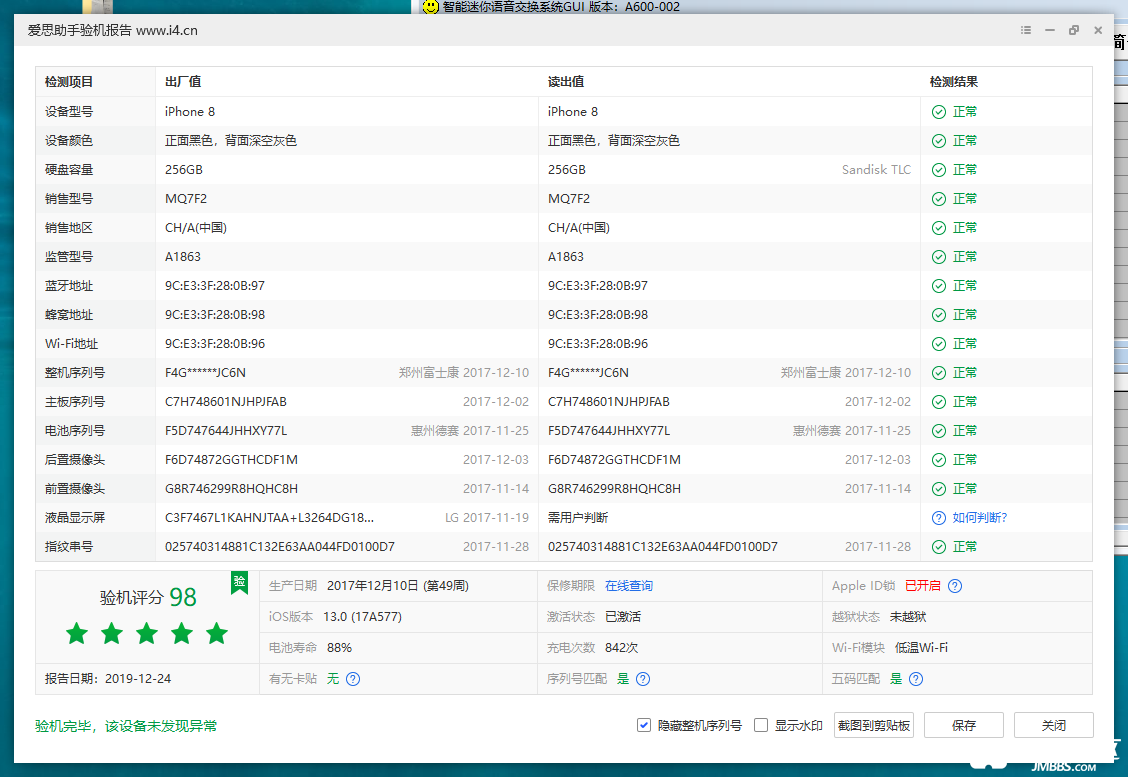The width and height of the screenshot is (1128, 777).
Task: Click the 关闭 button
Action: (x=1054, y=725)
